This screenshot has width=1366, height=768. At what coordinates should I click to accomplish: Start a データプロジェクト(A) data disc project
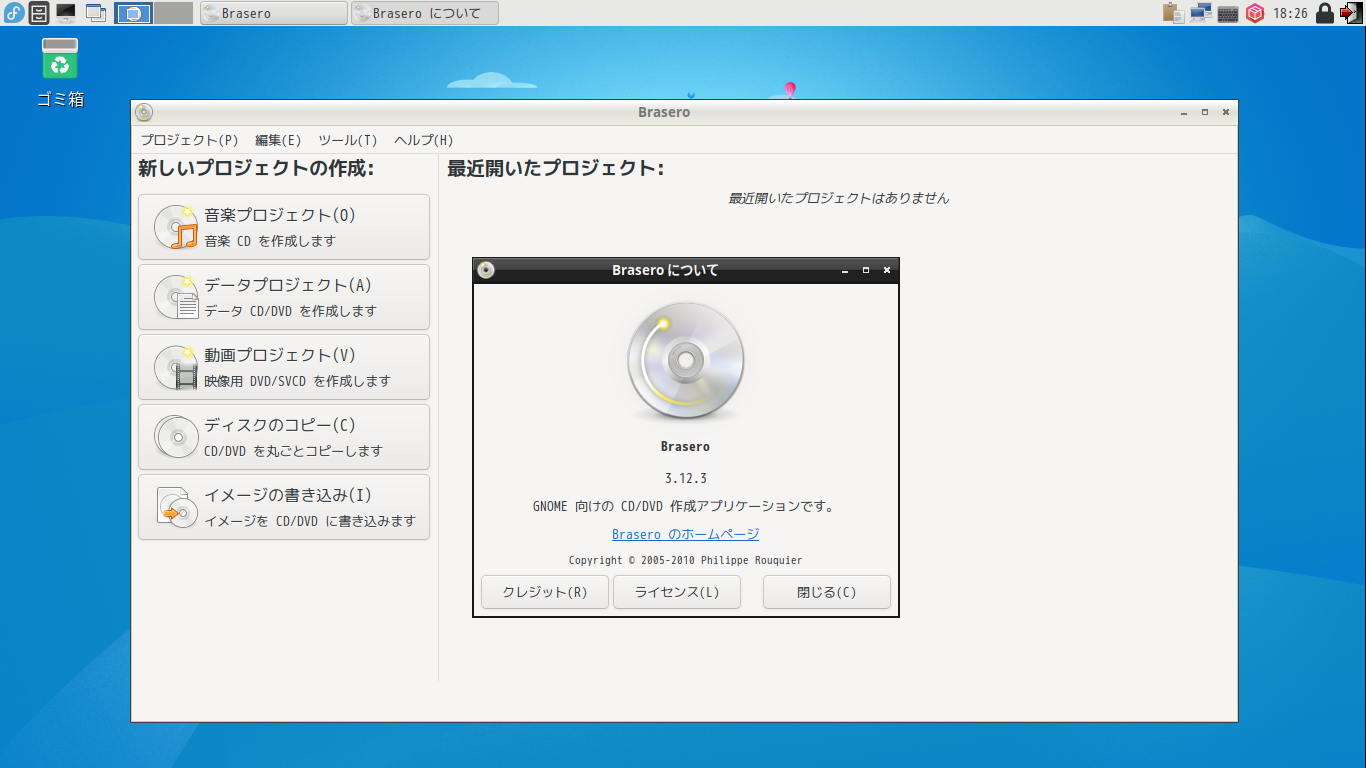pos(284,297)
